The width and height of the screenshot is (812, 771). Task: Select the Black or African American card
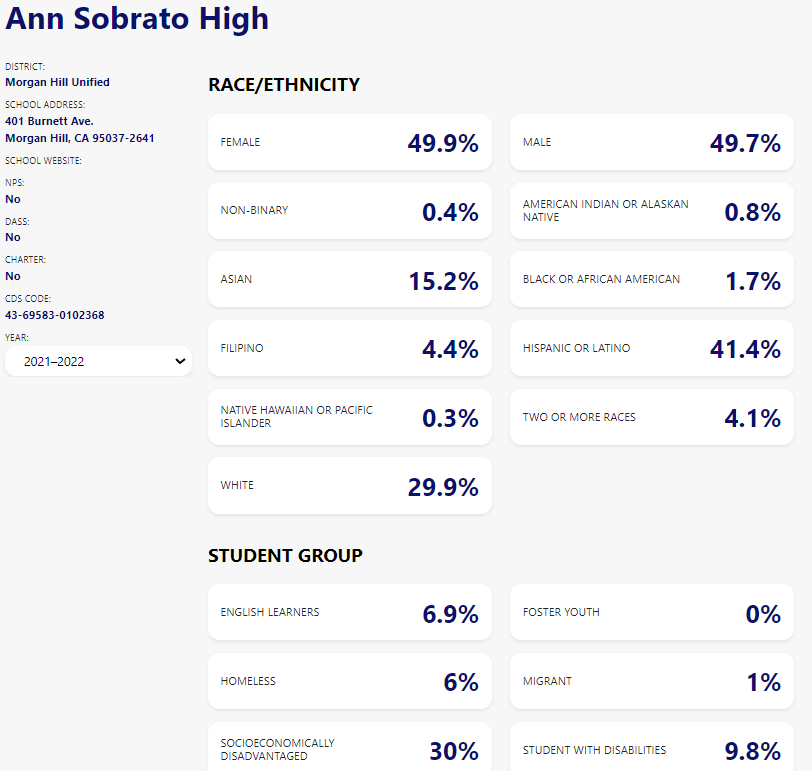coord(651,280)
